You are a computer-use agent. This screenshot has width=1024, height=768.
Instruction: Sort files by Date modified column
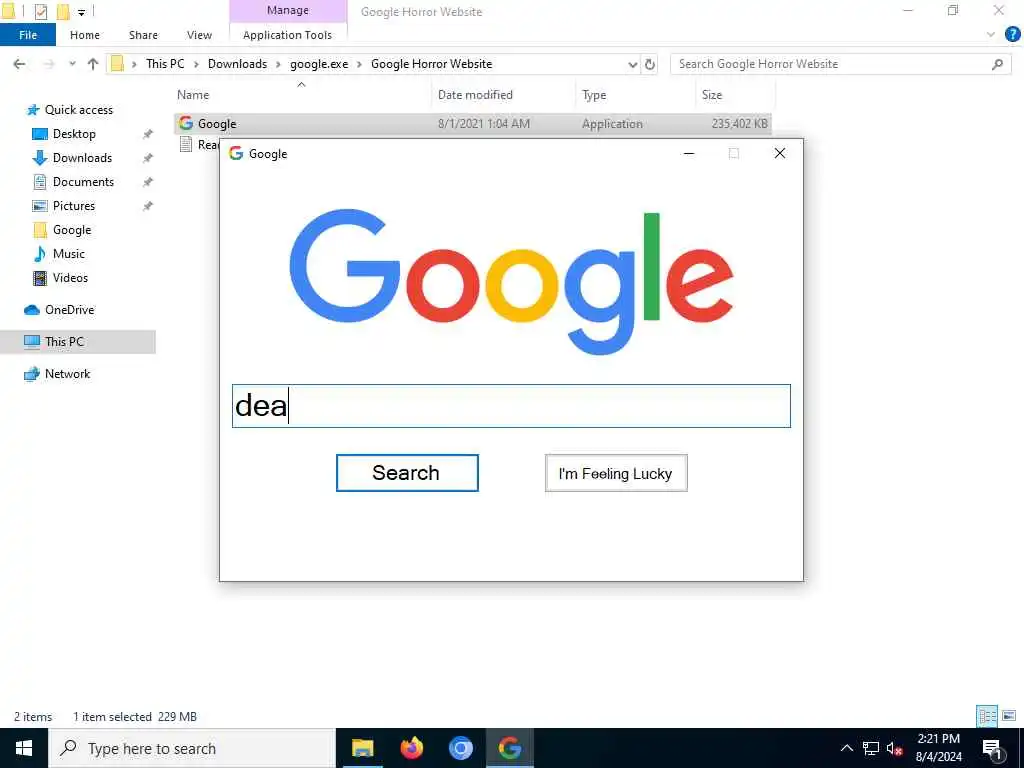pyautogui.click(x=475, y=95)
